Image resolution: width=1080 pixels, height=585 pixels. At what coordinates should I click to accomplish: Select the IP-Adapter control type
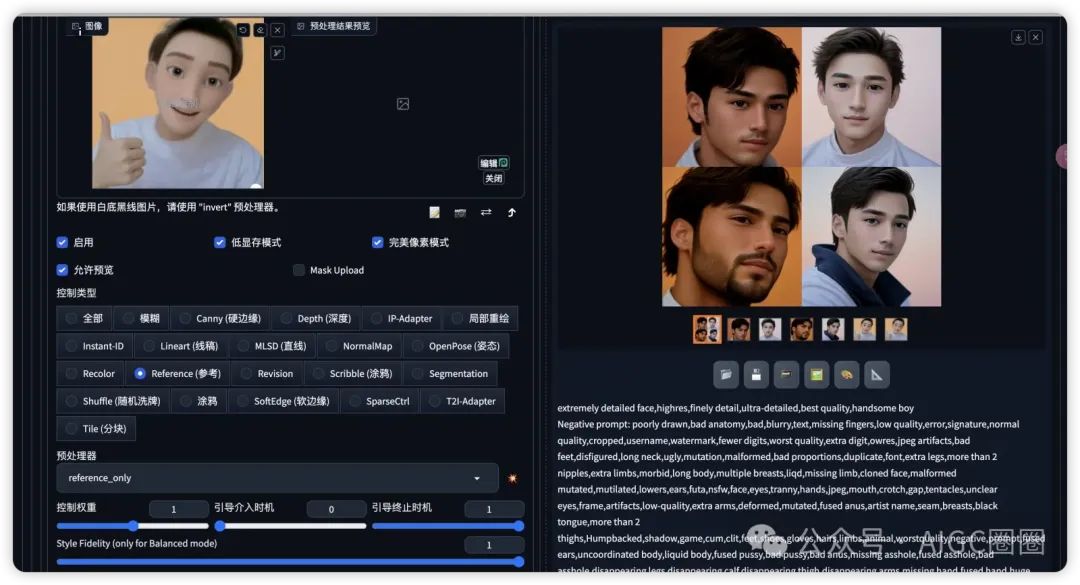point(401,319)
